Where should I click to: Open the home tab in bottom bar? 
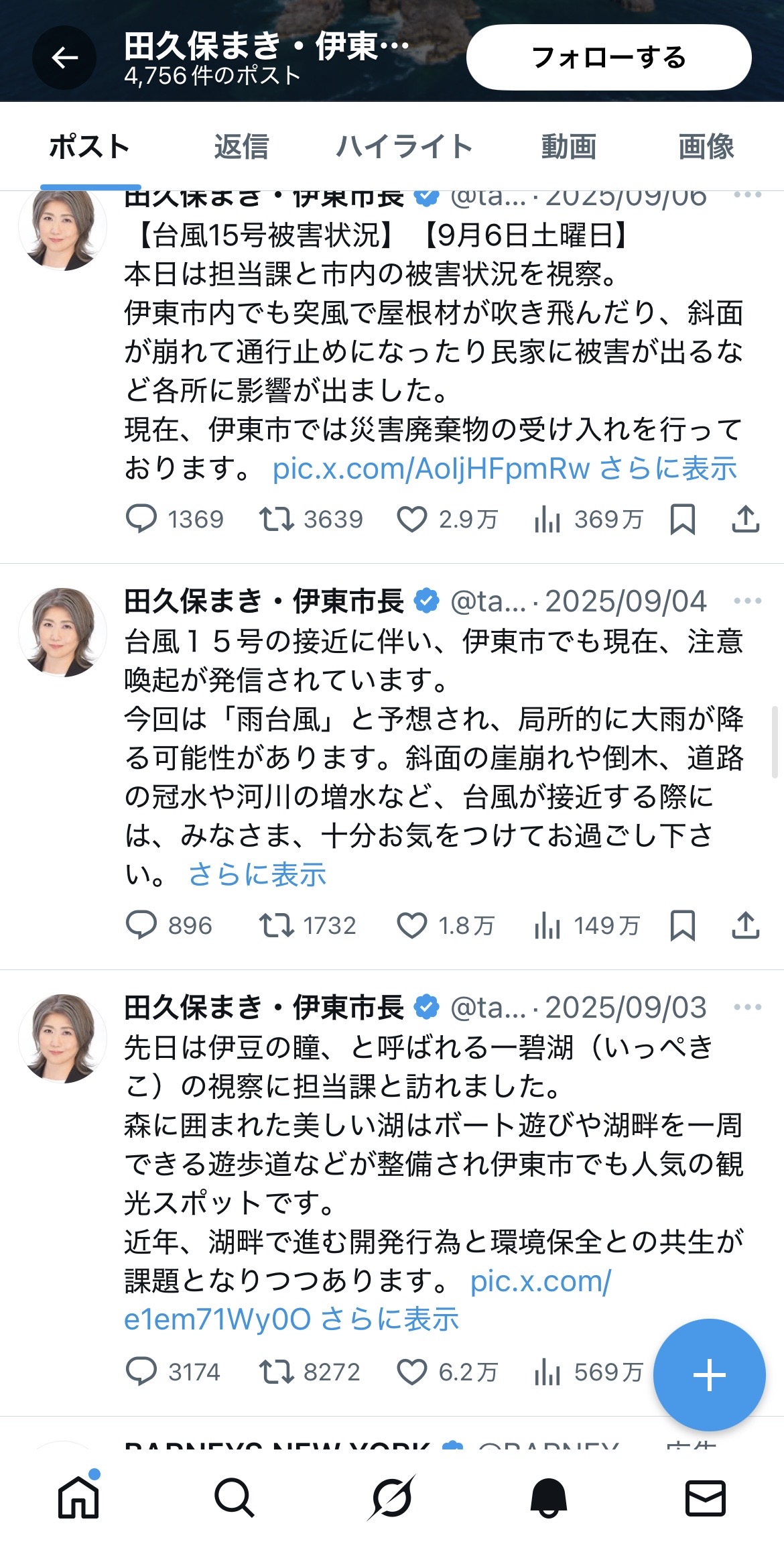click(78, 1496)
